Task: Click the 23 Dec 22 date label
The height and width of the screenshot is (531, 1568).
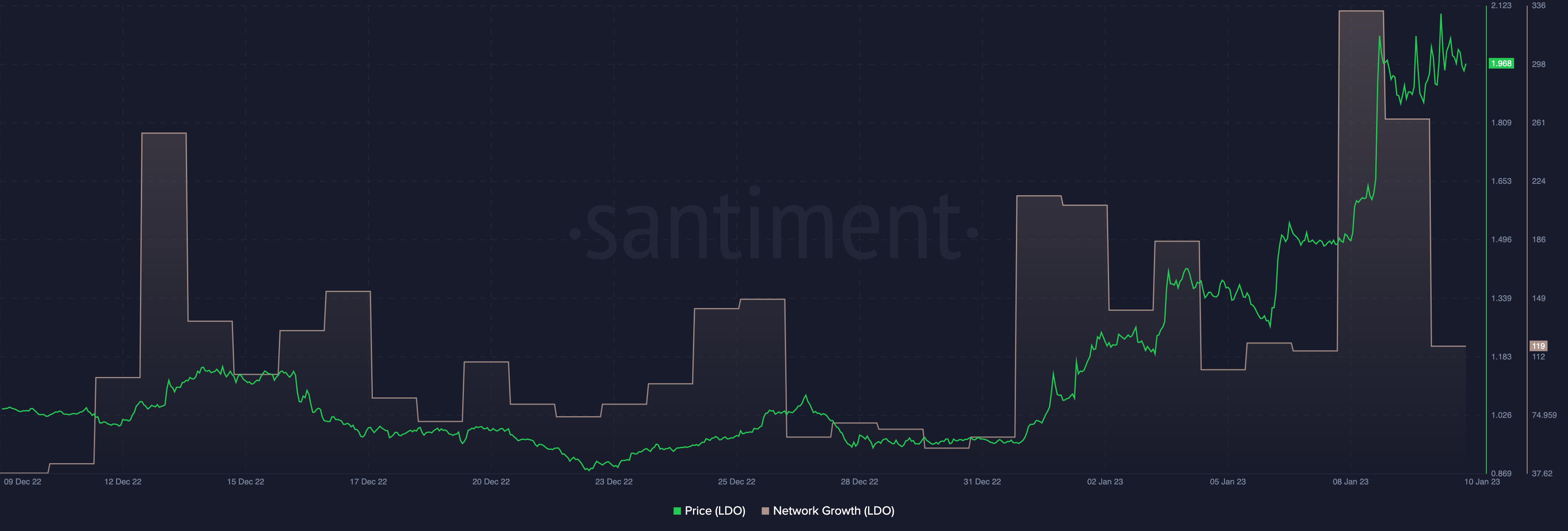Action: (614, 482)
